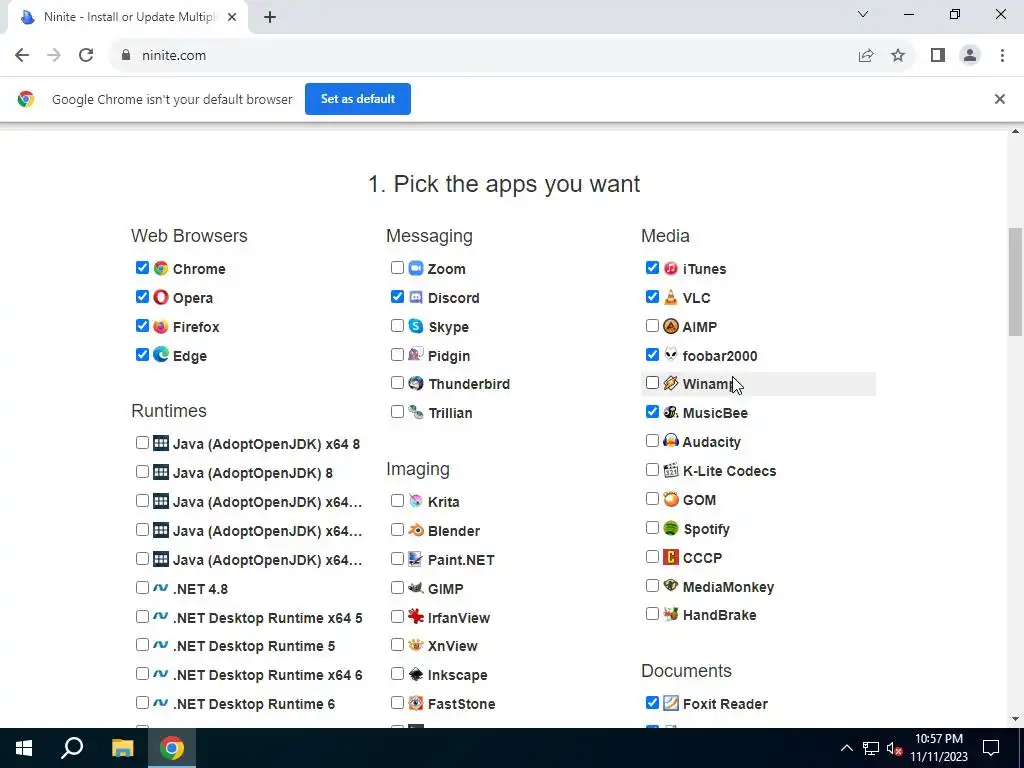Click the Pidgin app icon
The width and height of the screenshot is (1024, 768).
(416, 355)
